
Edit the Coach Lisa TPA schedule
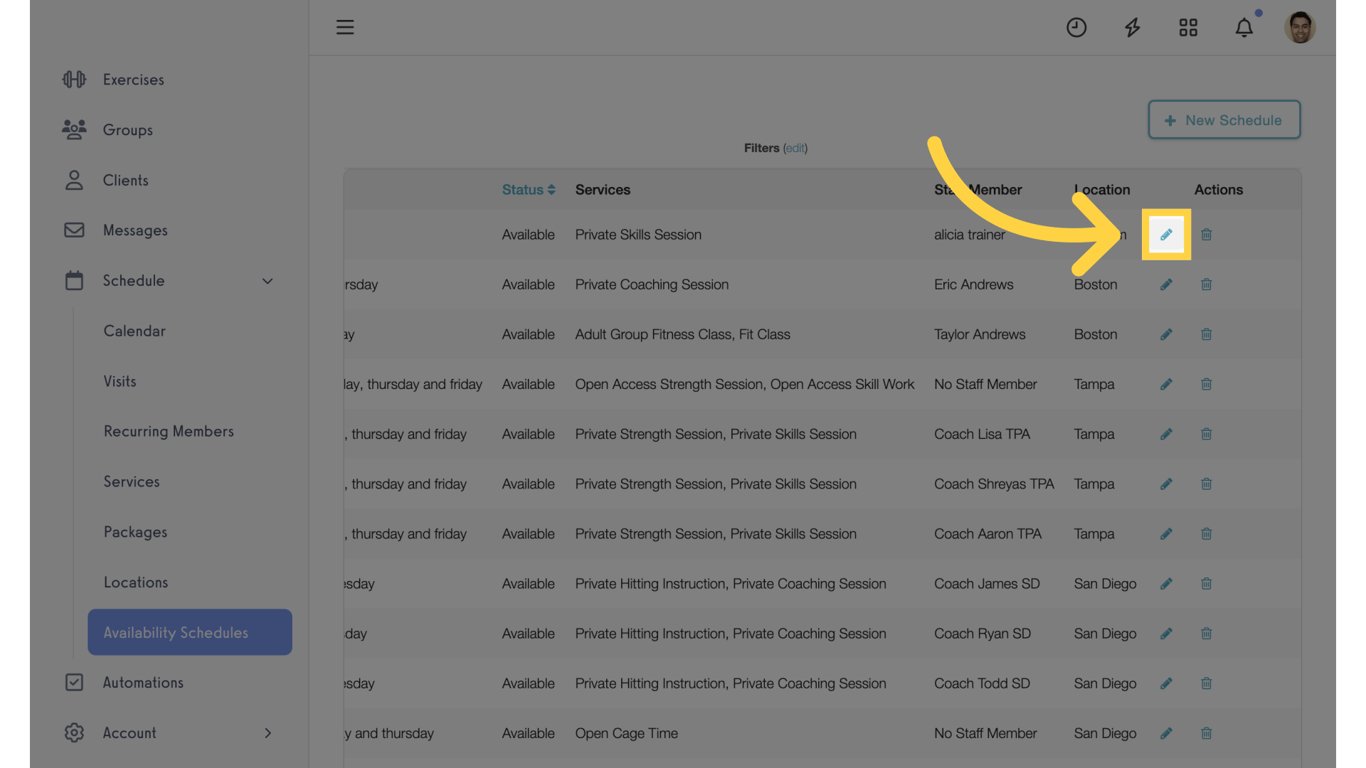pos(1166,434)
